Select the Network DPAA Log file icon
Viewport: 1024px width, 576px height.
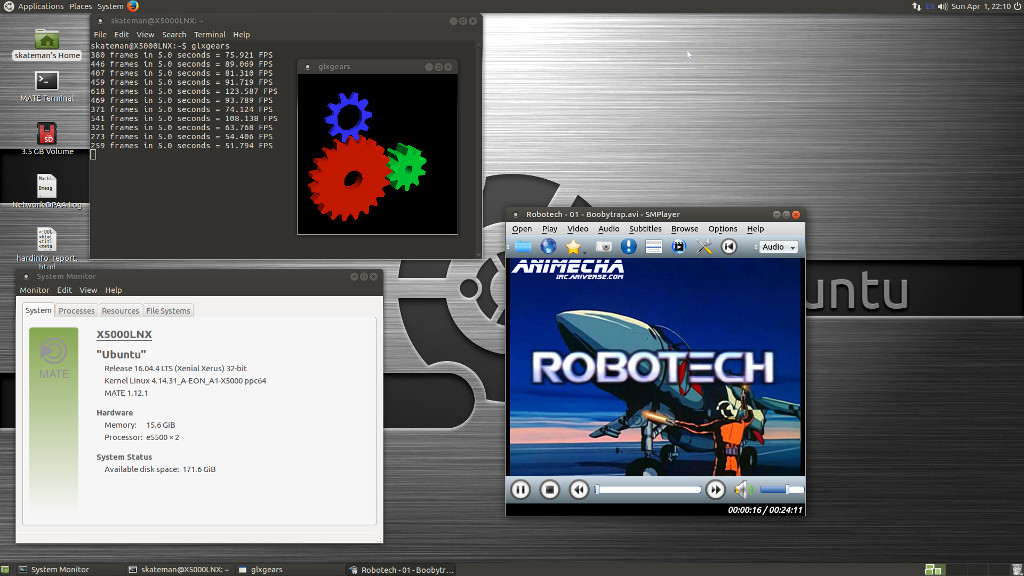tap(47, 191)
